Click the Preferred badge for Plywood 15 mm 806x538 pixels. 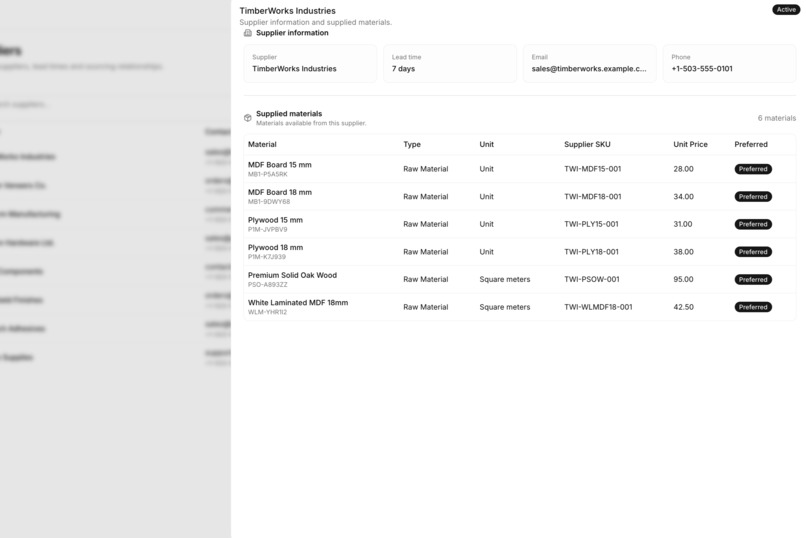(753, 224)
